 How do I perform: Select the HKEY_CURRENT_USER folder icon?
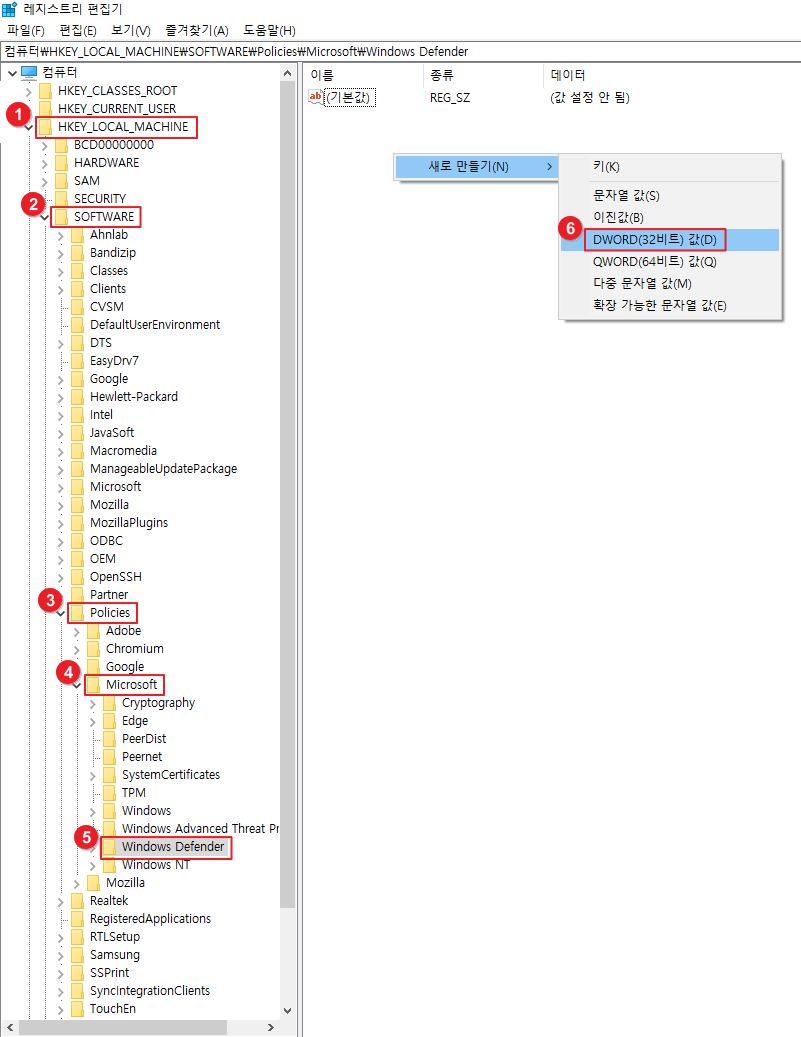click(46, 108)
